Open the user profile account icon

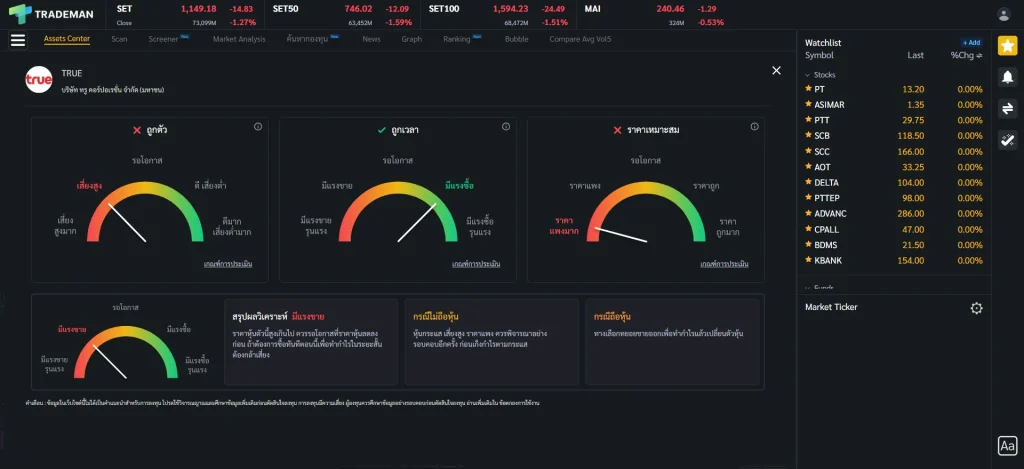coord(1004,14)
